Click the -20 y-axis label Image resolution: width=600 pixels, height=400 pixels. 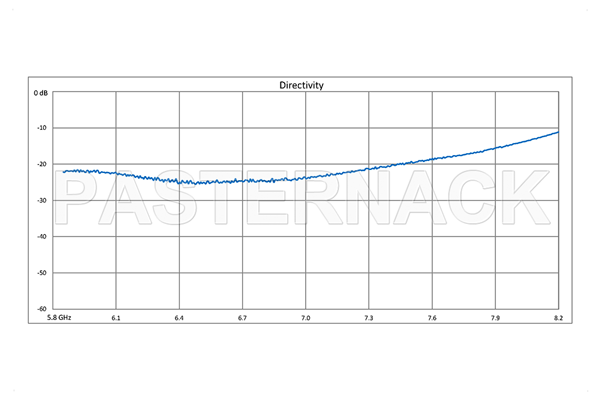(x=43, y=164)
